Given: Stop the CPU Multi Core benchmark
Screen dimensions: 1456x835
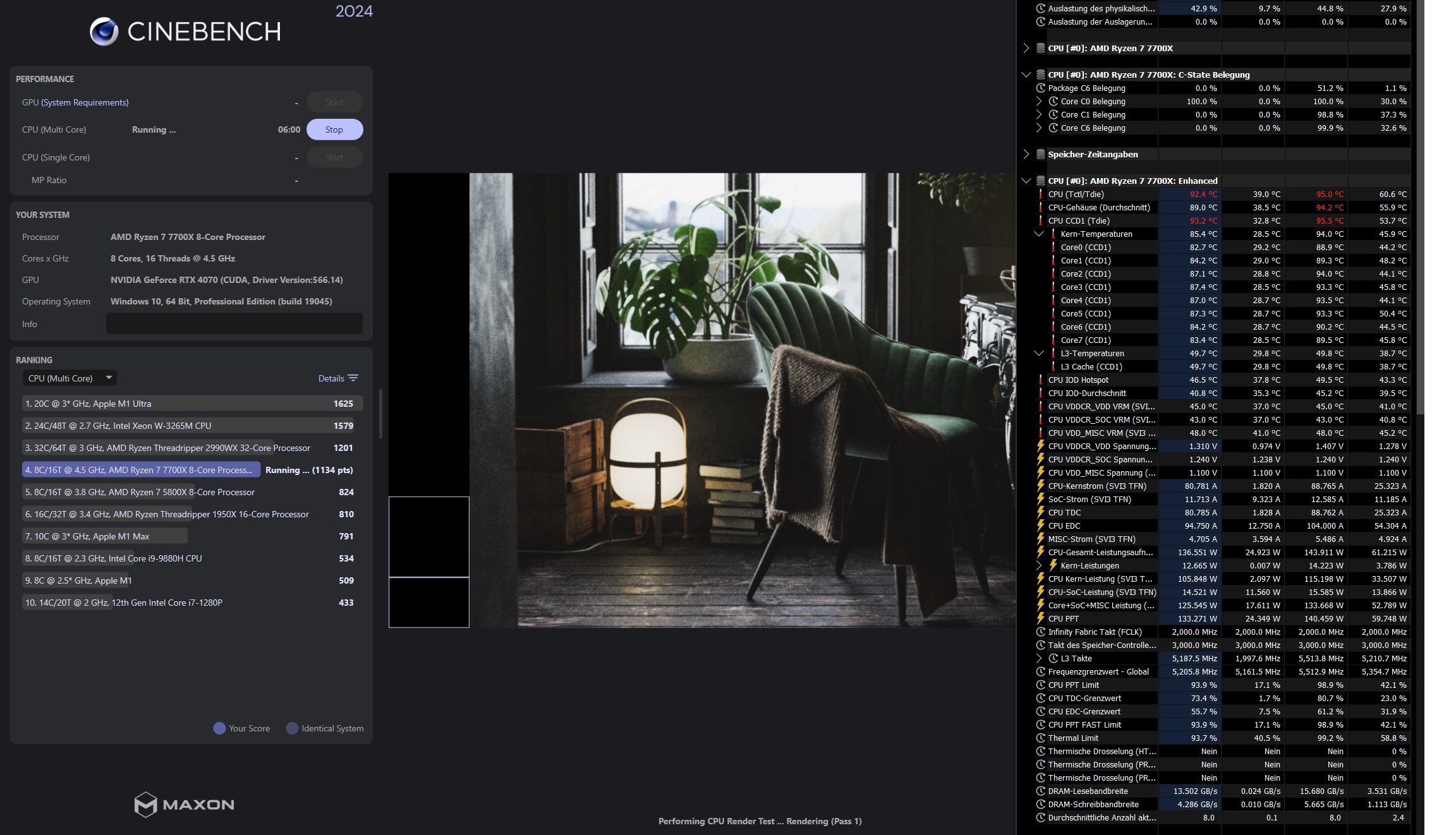Looking at the screenshot, I should coord(334,129).
